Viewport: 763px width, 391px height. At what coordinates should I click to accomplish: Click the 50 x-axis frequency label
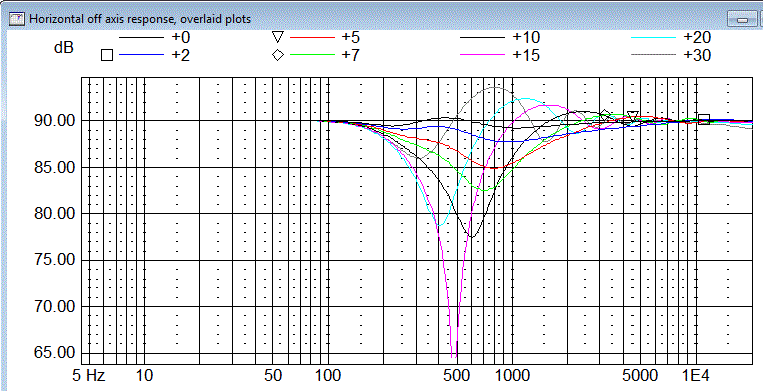[274, 375]
